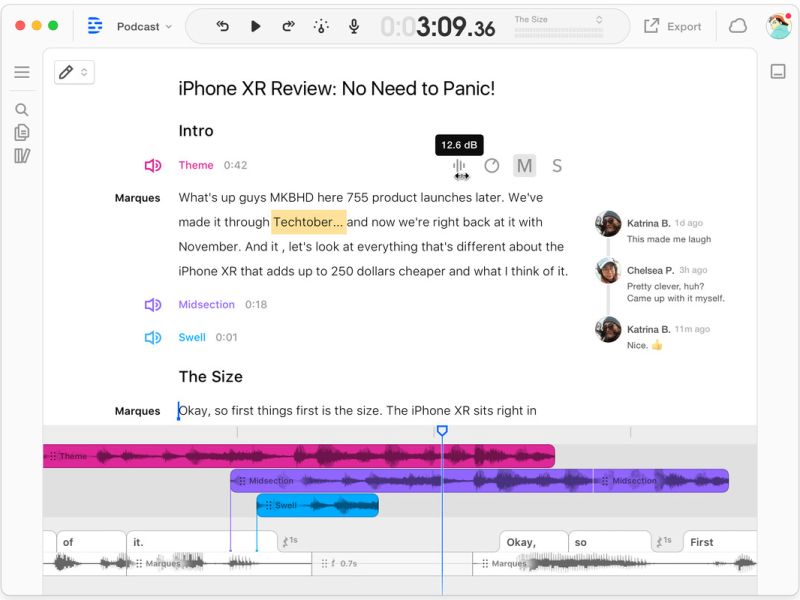The height and width of the screenshot is (600, 800).
Task: Redo the edit with the redo arrow
Action: point(288,26)
